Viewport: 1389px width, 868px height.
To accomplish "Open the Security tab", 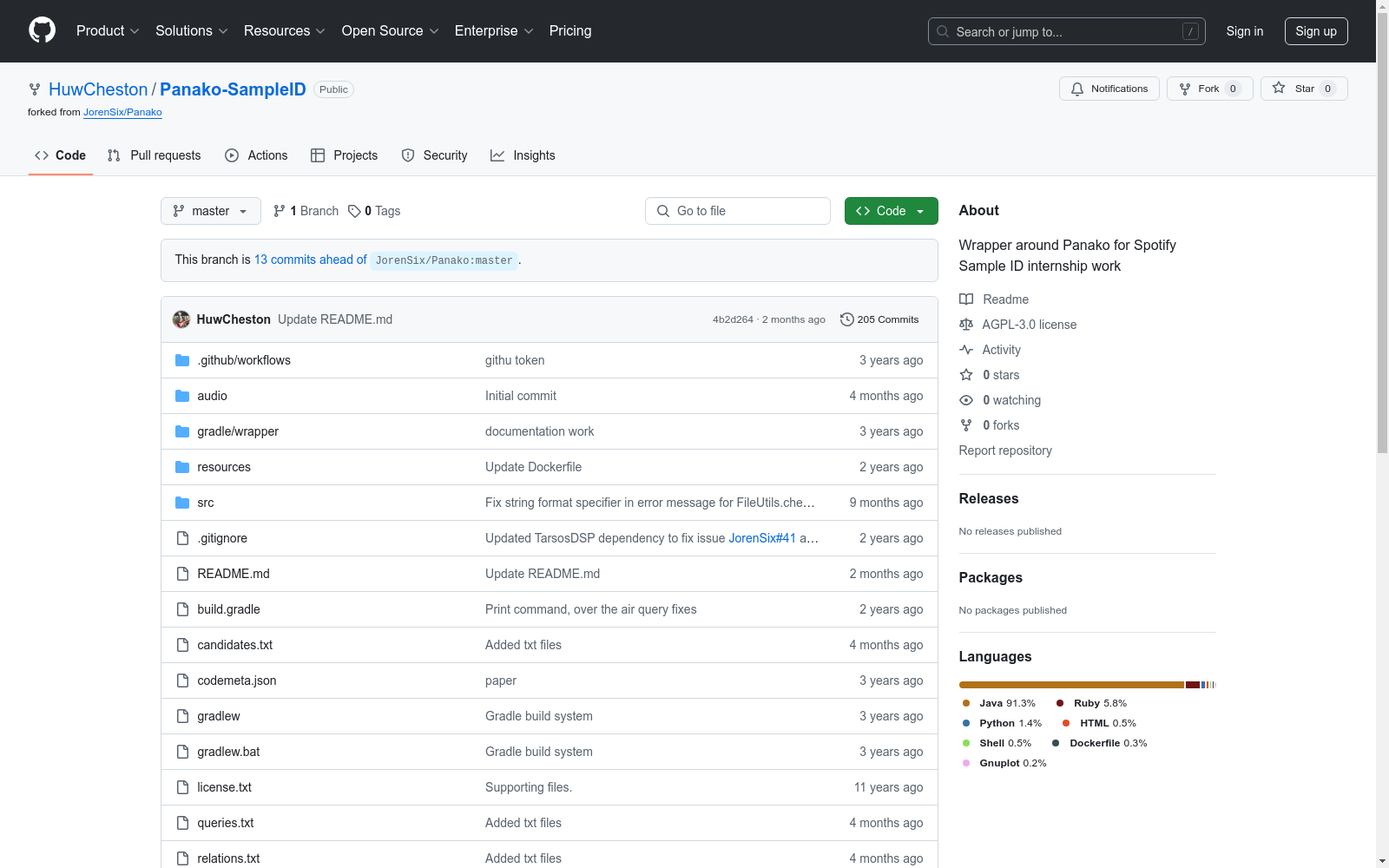I will click(x=435, y=155).
